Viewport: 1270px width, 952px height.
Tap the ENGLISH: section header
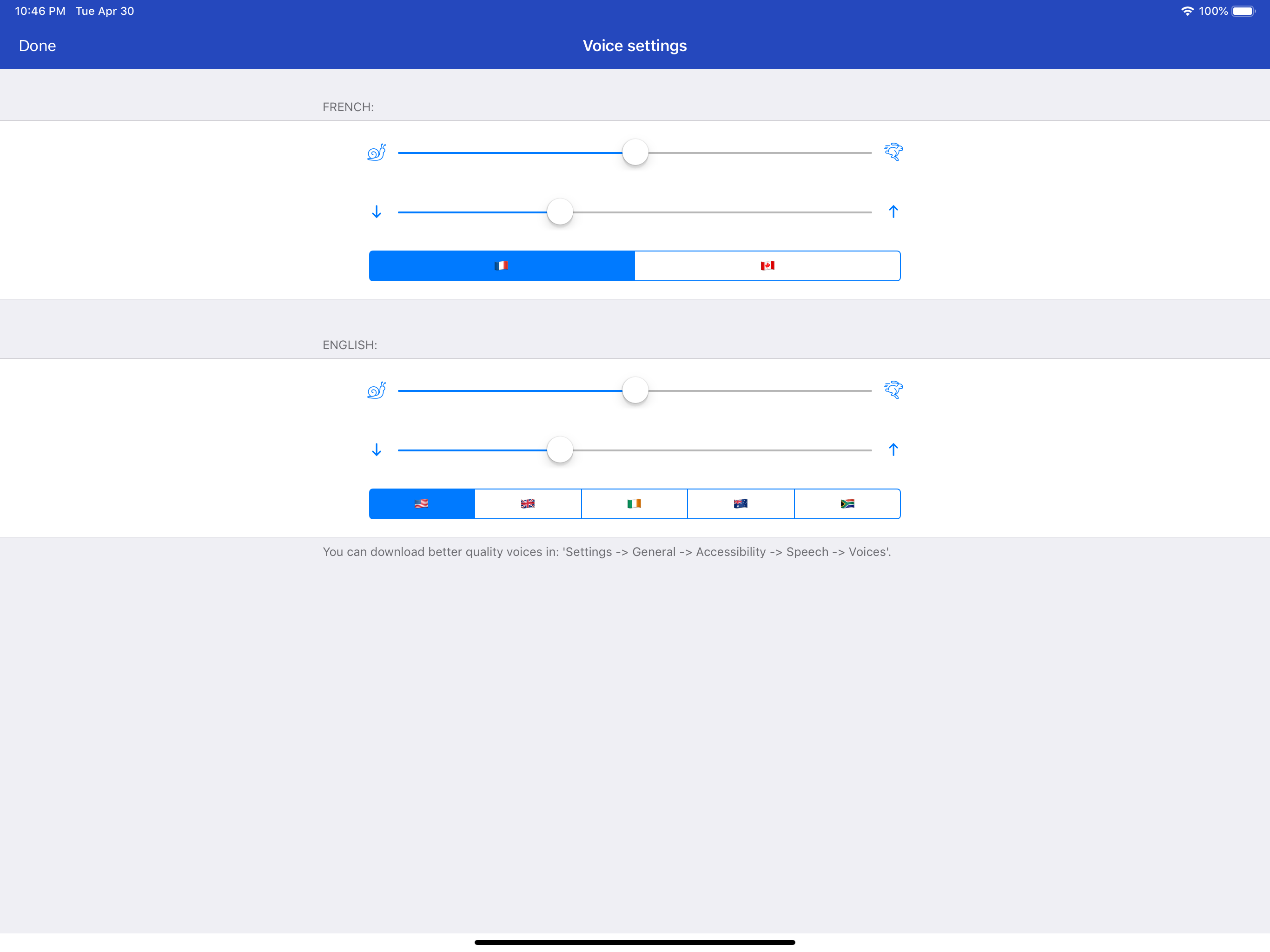point(350,344)
